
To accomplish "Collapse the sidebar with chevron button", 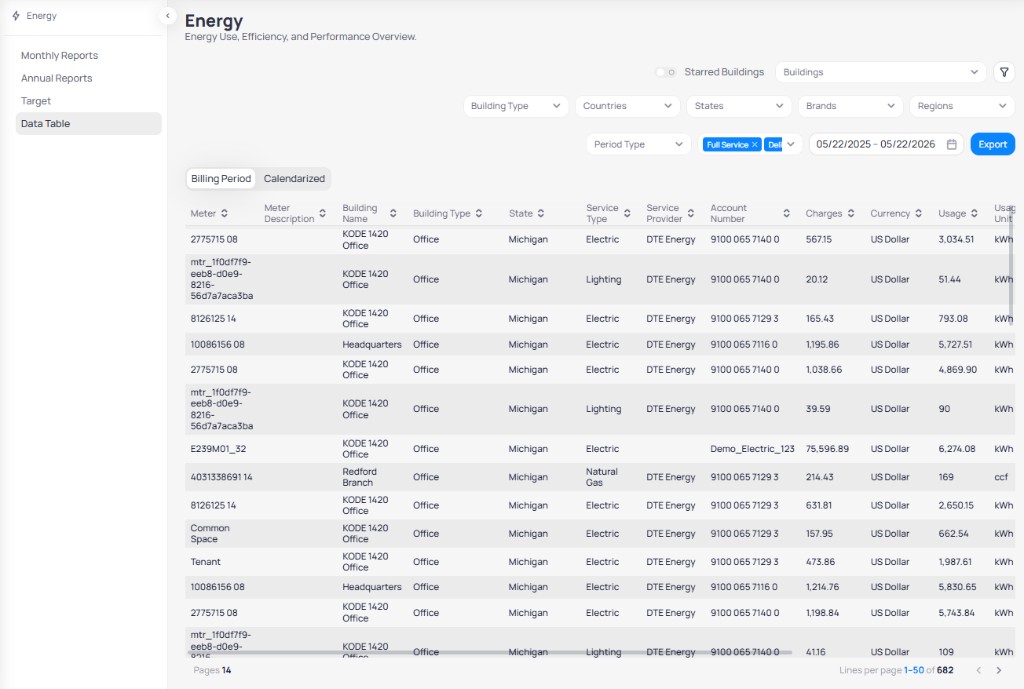I will click(168, 16).
